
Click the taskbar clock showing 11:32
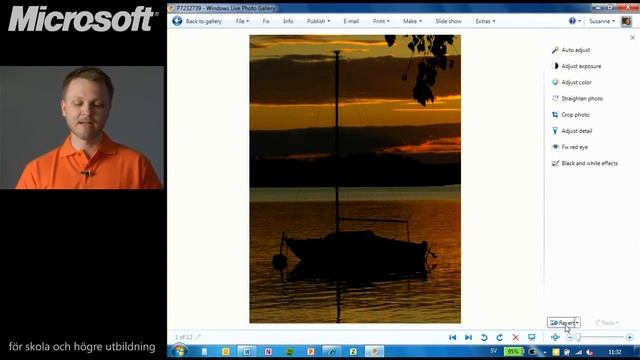[x=615, y=352]
